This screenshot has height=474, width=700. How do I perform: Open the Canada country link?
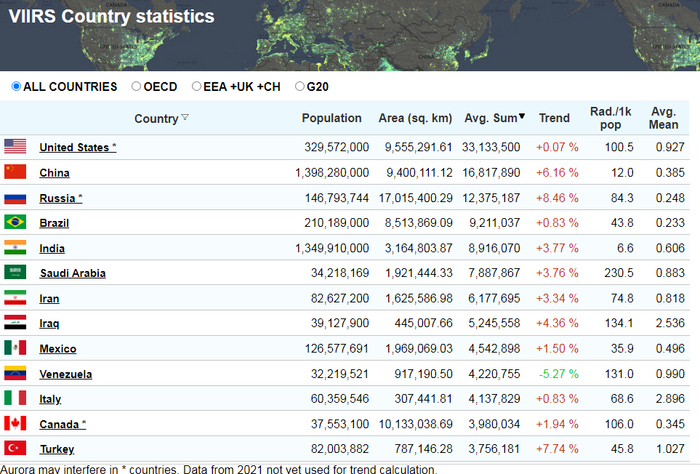click(x=62, y=424)
